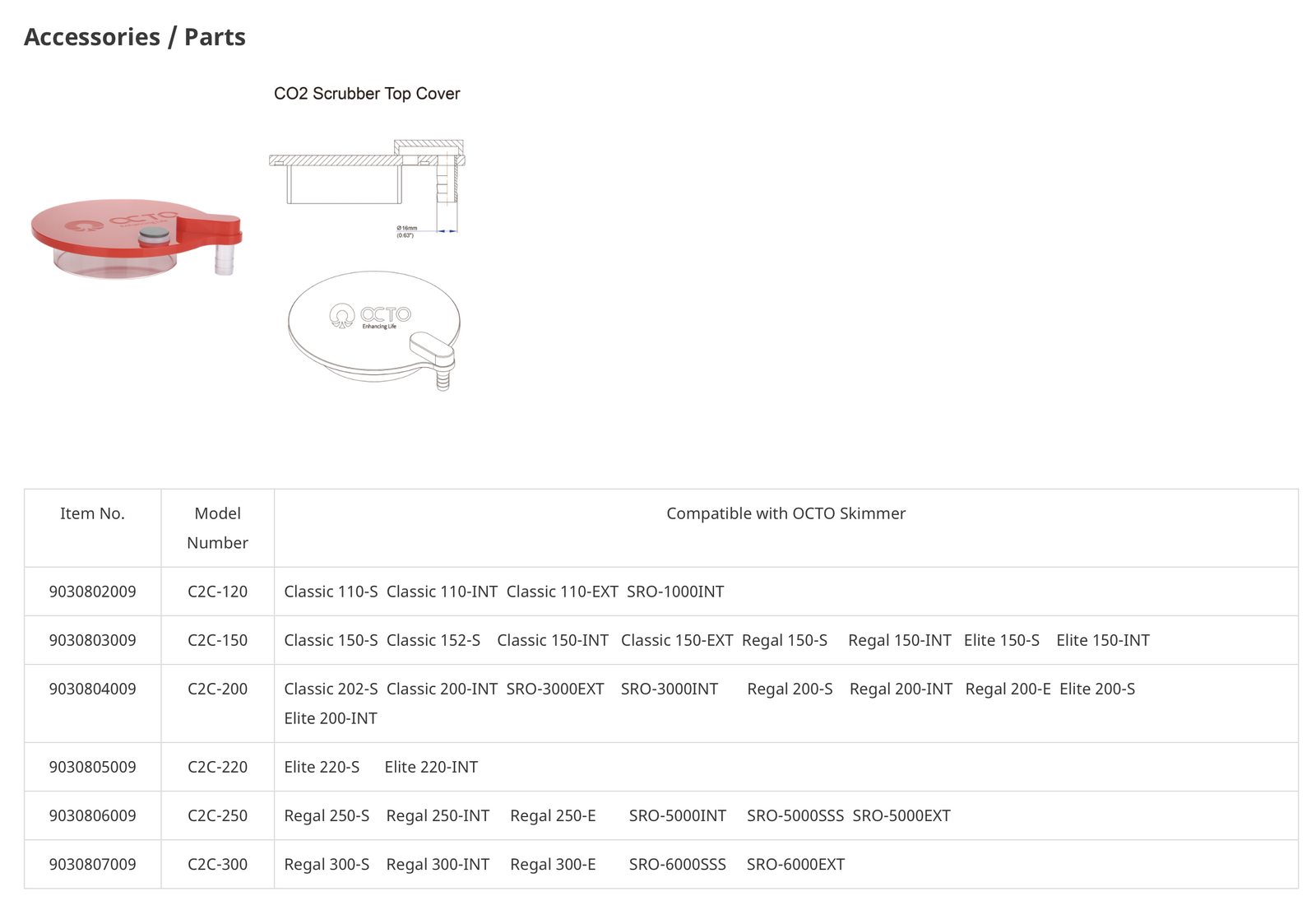Viewport: 1316px width, 910px height.
Task: Click the OCTO logo top-view drawing
Action: [x=373, y=331]
